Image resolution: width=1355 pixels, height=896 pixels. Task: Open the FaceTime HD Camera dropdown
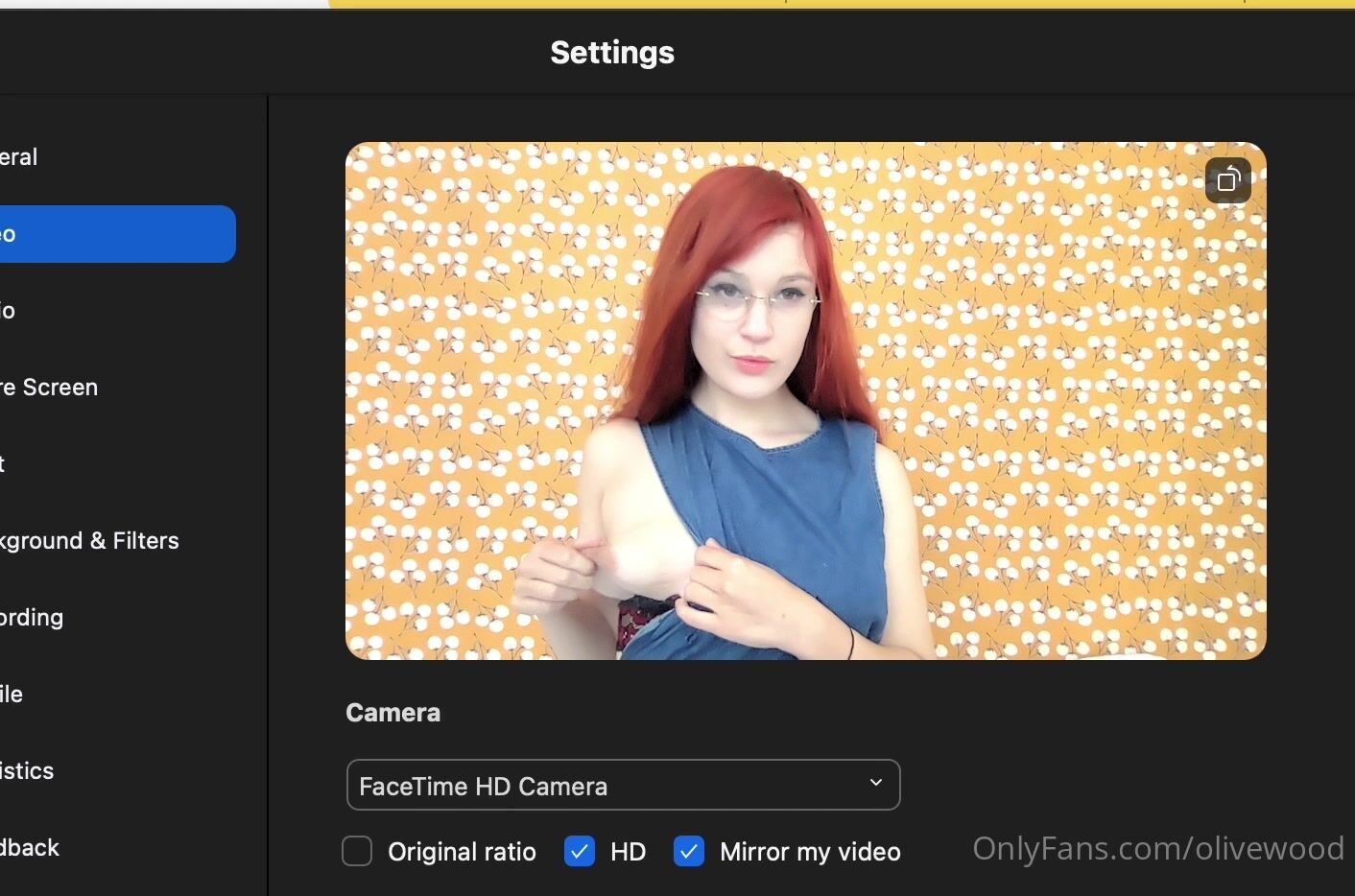622,786
